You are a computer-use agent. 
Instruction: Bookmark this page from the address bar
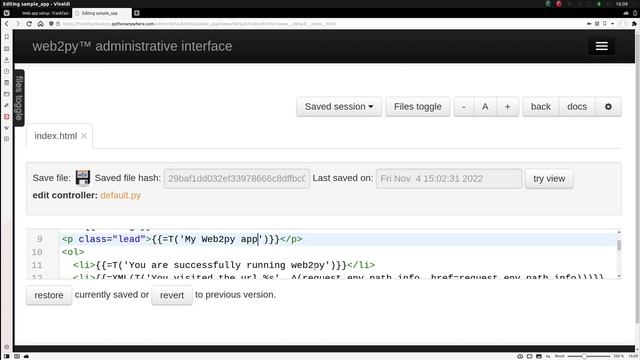coord(605,24)
